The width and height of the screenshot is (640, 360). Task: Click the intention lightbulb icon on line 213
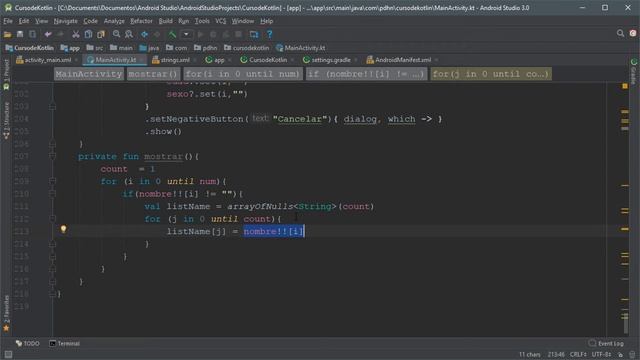tap(63, 229)
